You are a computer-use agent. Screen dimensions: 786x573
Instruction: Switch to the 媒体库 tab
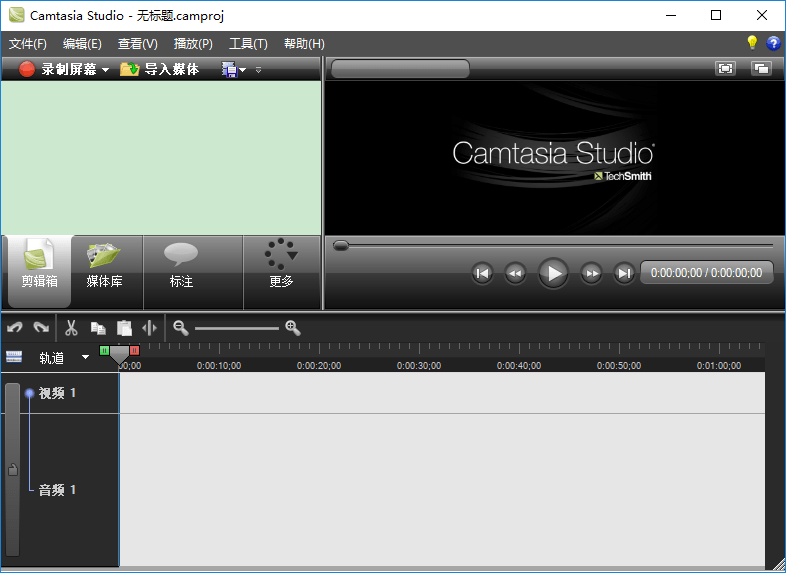click(x=104, y=271)
